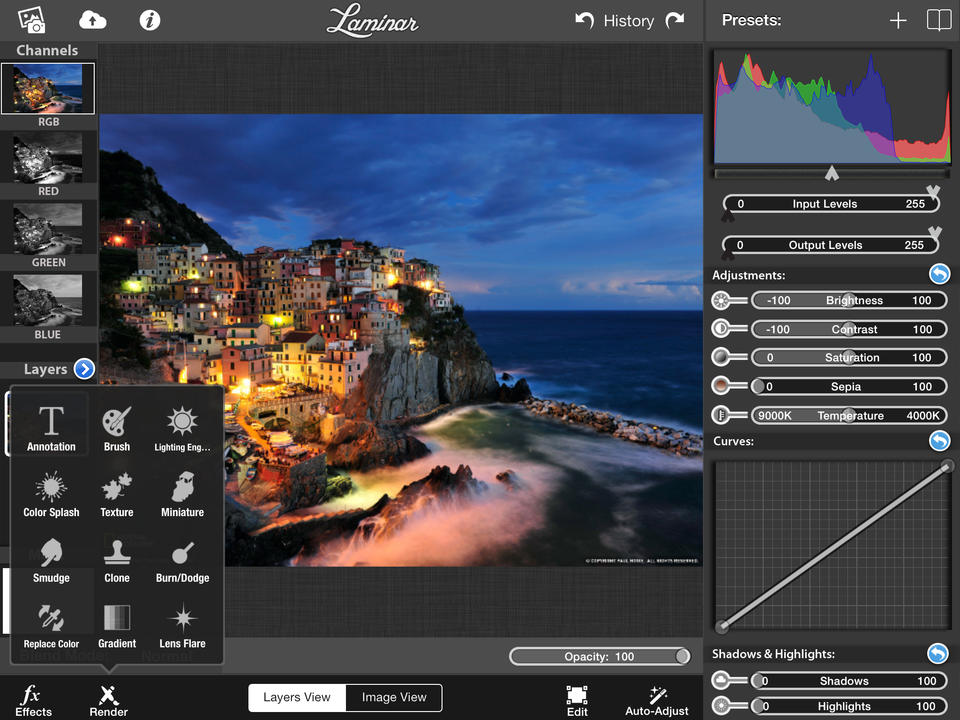
Task: Select the Annotation tool
Action: [51, 429]
